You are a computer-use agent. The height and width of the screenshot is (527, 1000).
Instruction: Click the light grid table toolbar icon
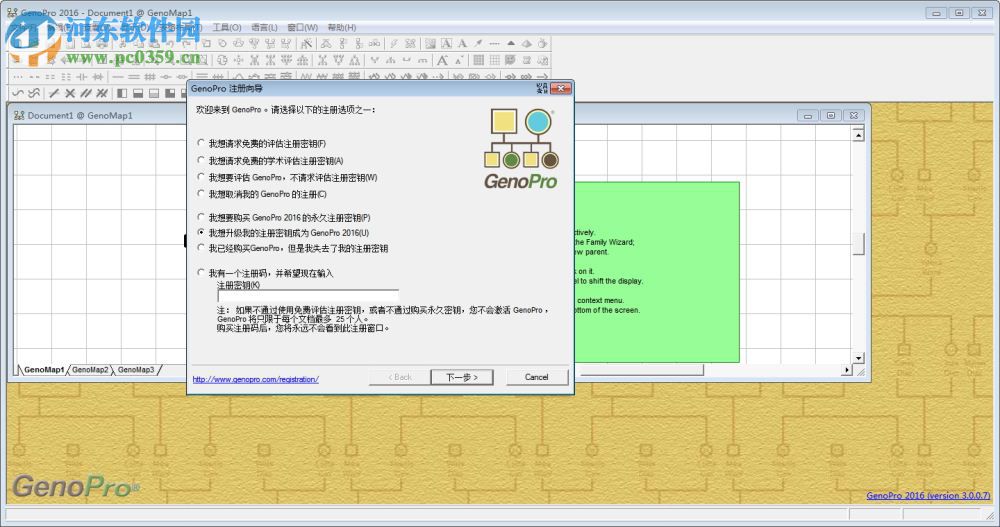(x=494, y=60)
